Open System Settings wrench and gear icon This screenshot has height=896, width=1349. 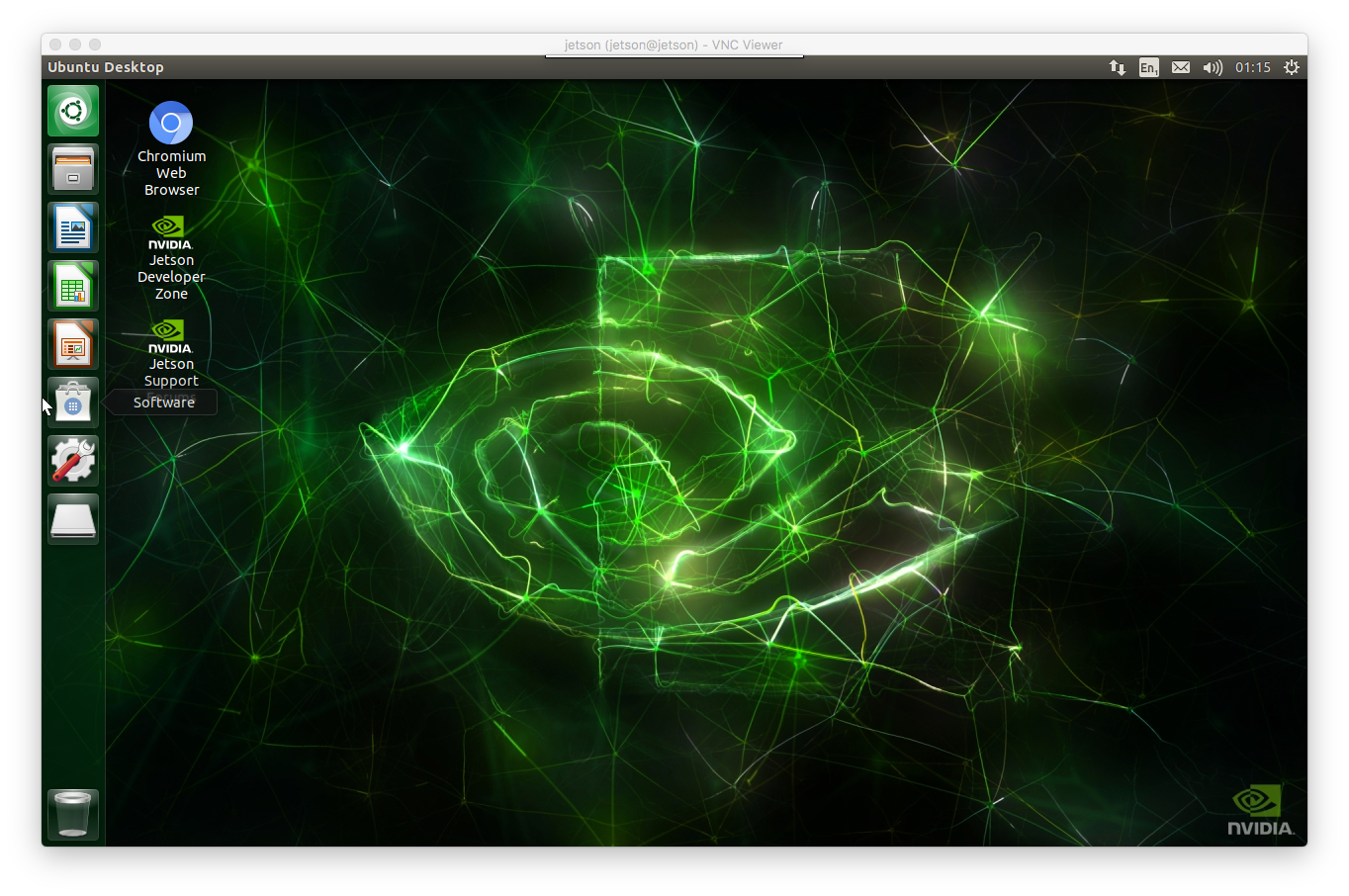(x=73, y=461)
